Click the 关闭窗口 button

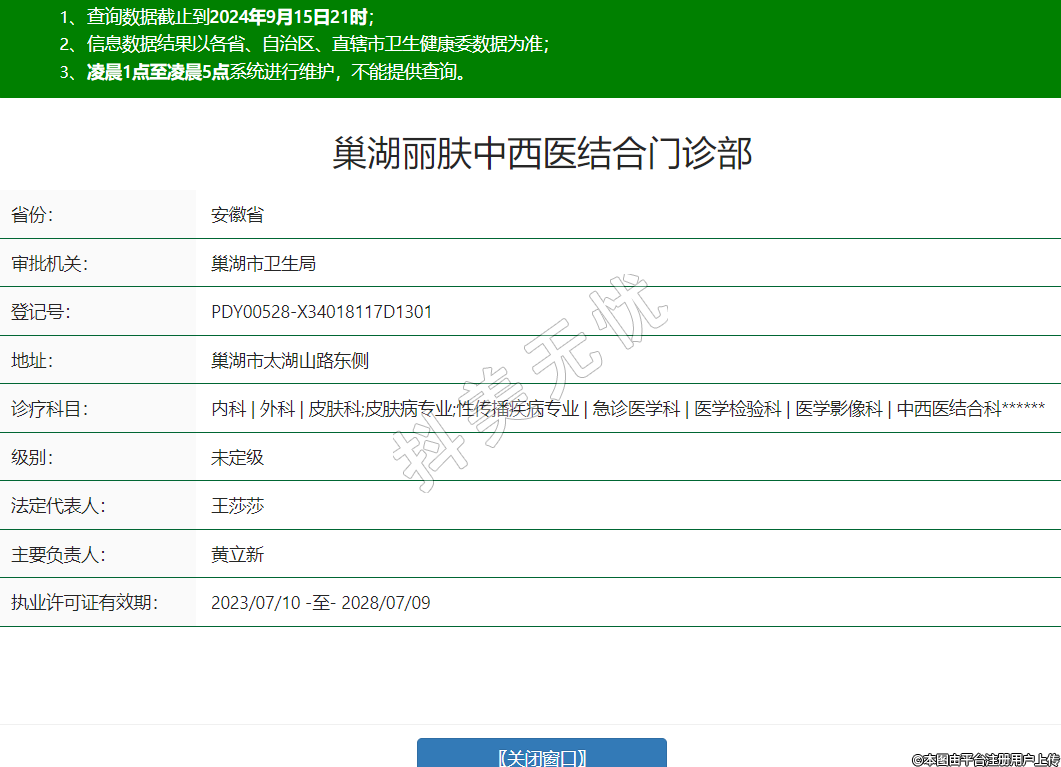[x=541, y=756]
